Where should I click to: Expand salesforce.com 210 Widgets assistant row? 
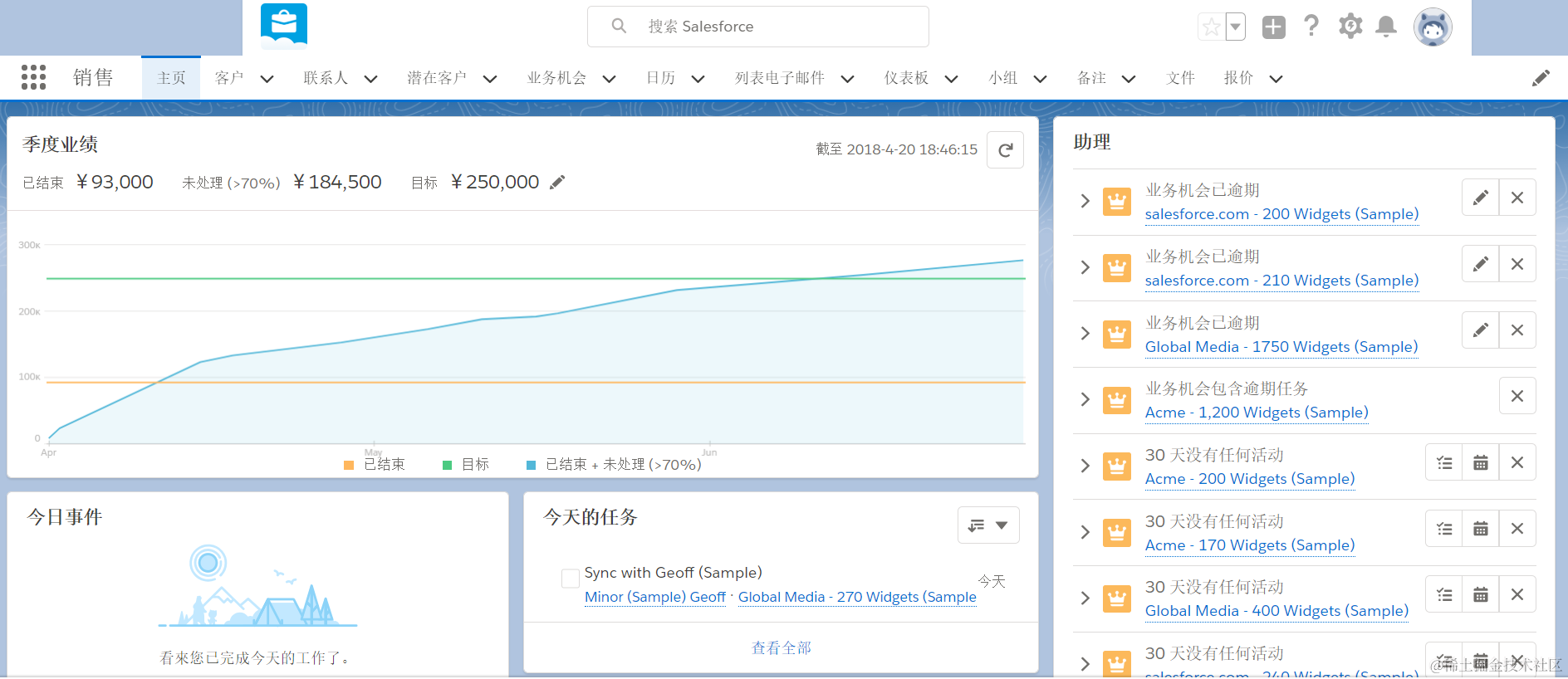point(1085,267)
